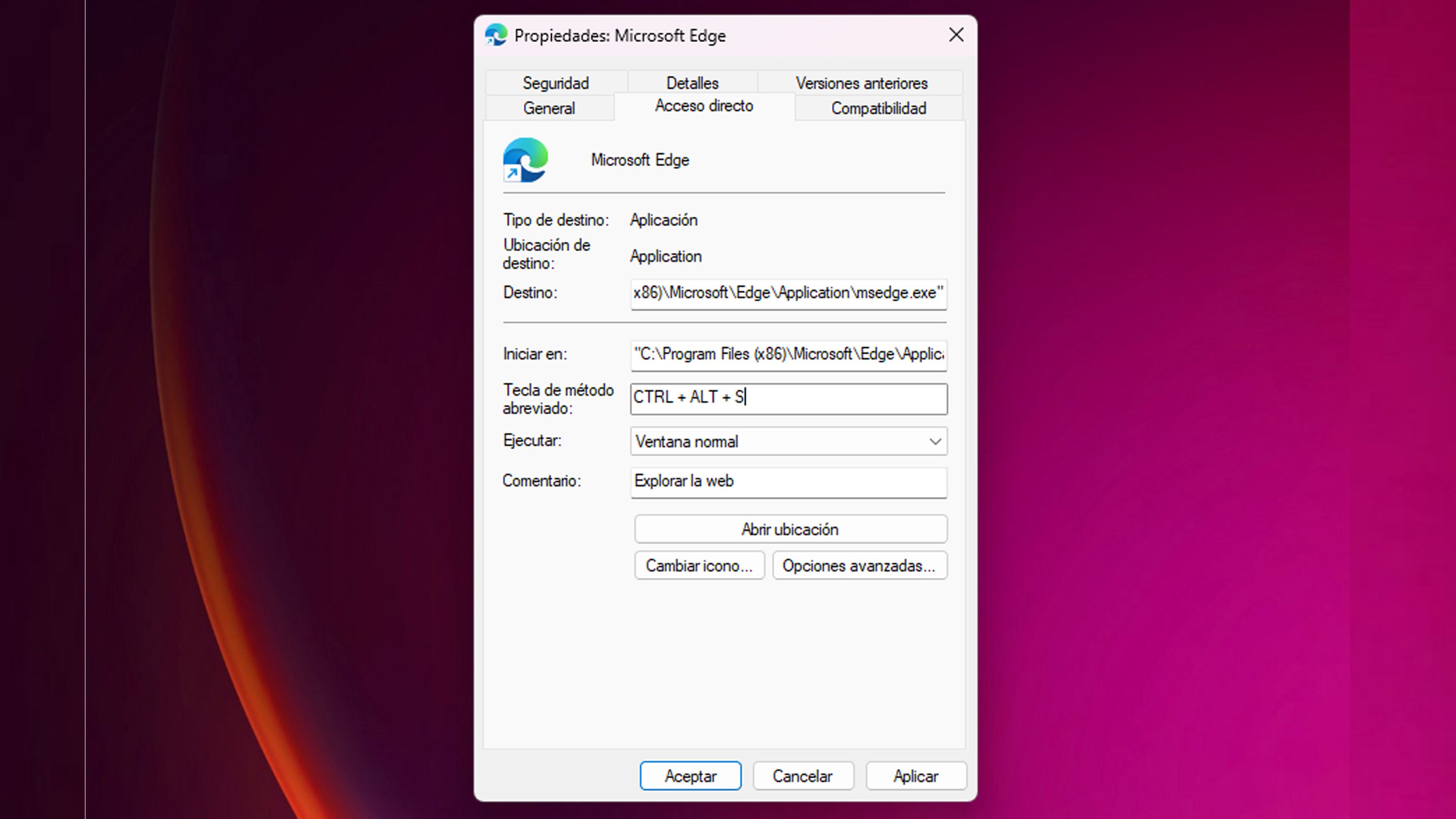Click the Application target location value
This screenshot has height=819, width=1456.
click(x=666, y=256)
